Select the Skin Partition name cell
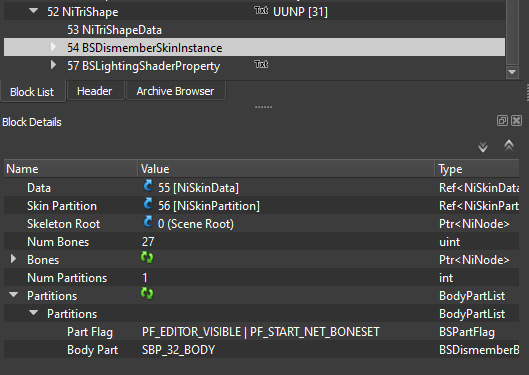 coord(62,206)
